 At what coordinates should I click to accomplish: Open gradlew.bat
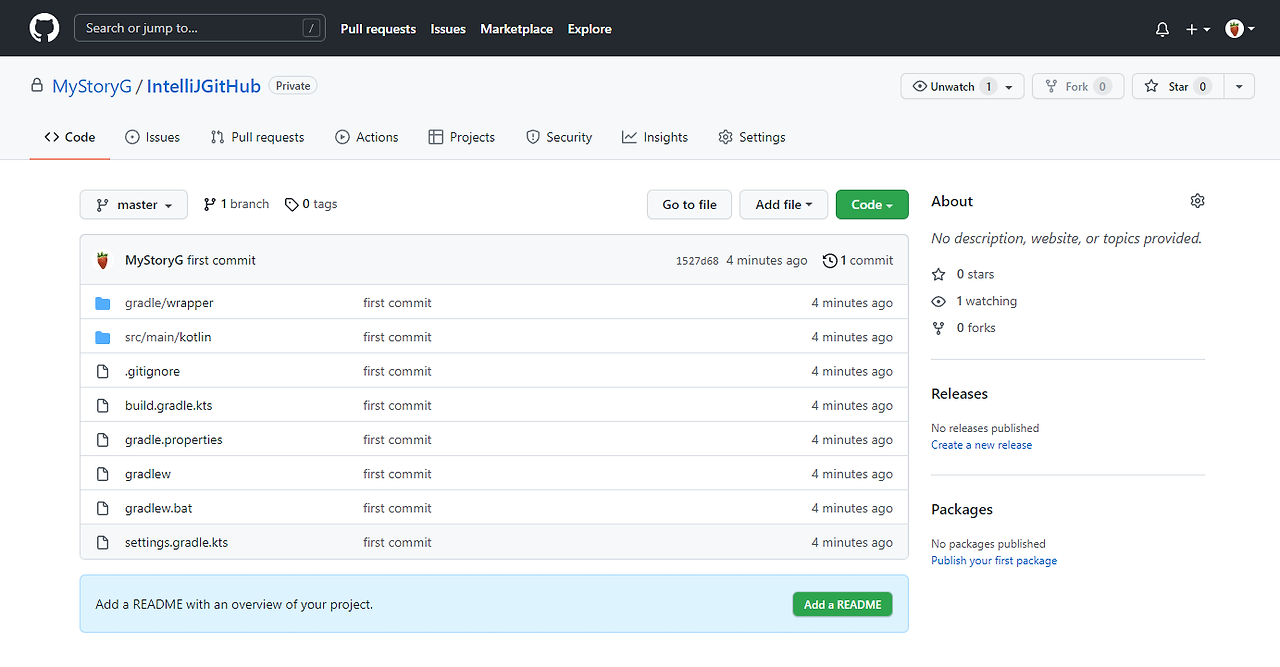159,508
